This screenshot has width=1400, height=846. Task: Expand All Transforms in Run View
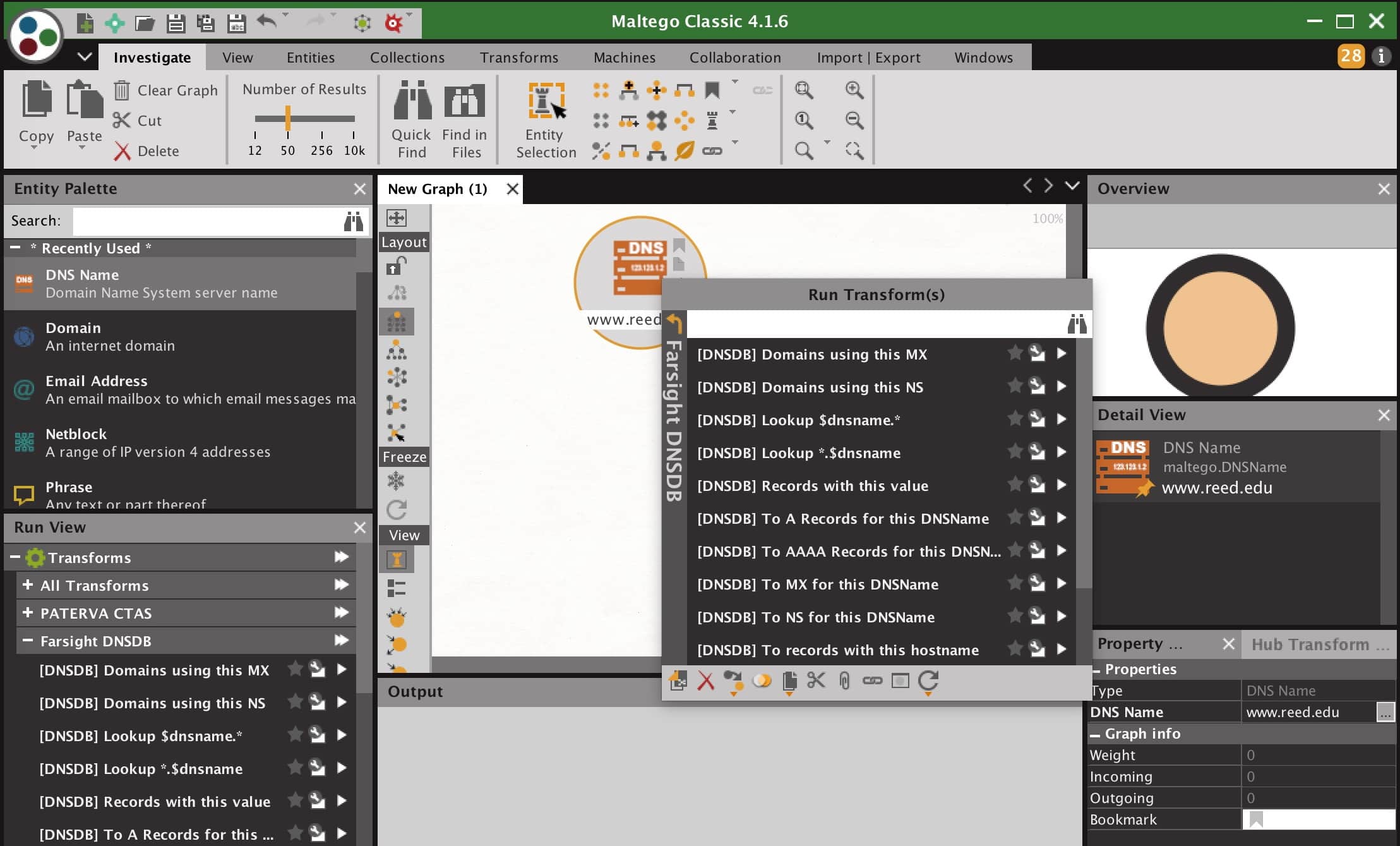click(28, 585)
